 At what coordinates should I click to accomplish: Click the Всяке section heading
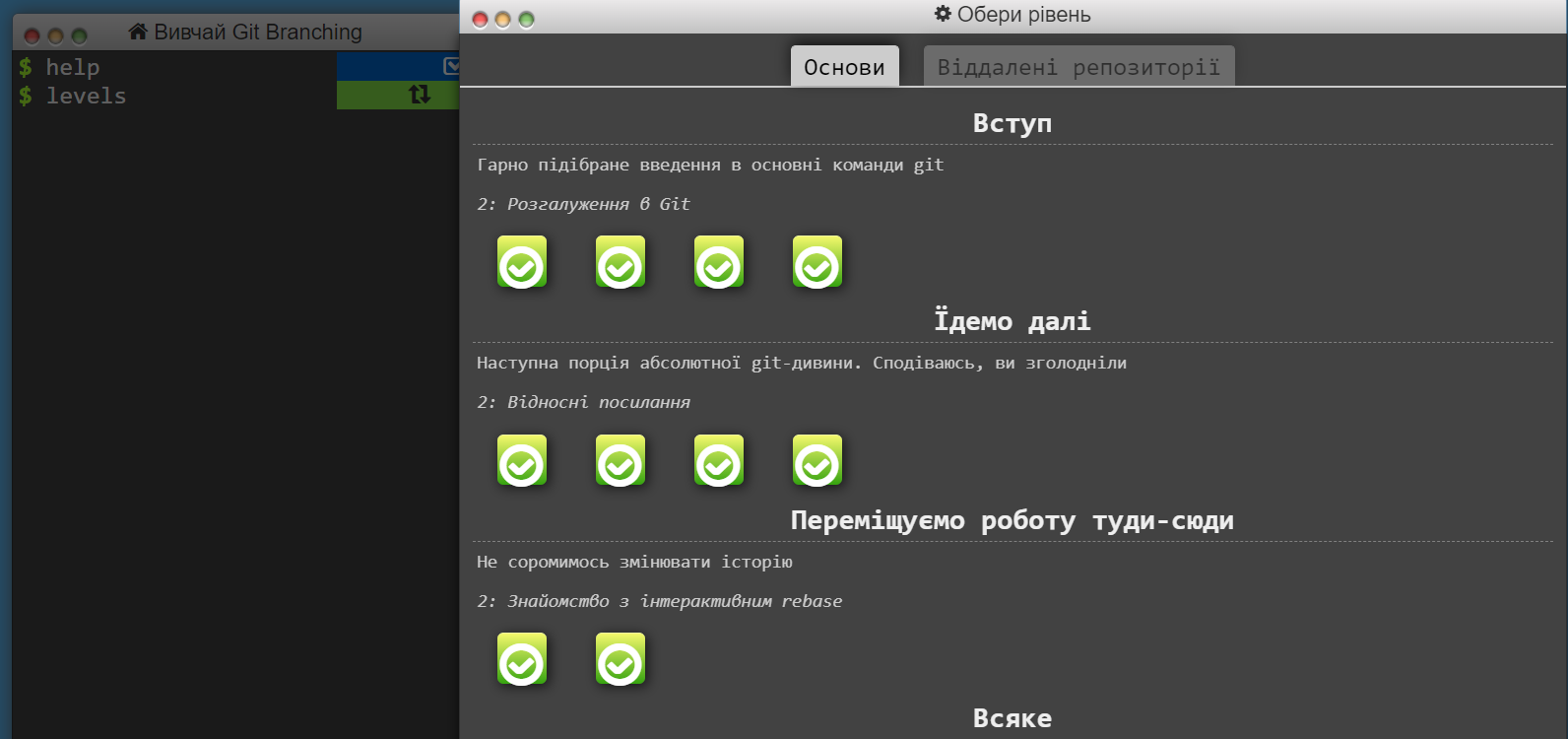(x=1013, y=718)
